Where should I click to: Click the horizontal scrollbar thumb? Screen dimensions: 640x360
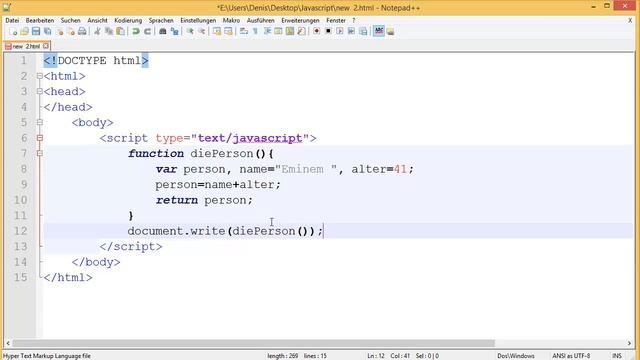[x=253, y=343]
